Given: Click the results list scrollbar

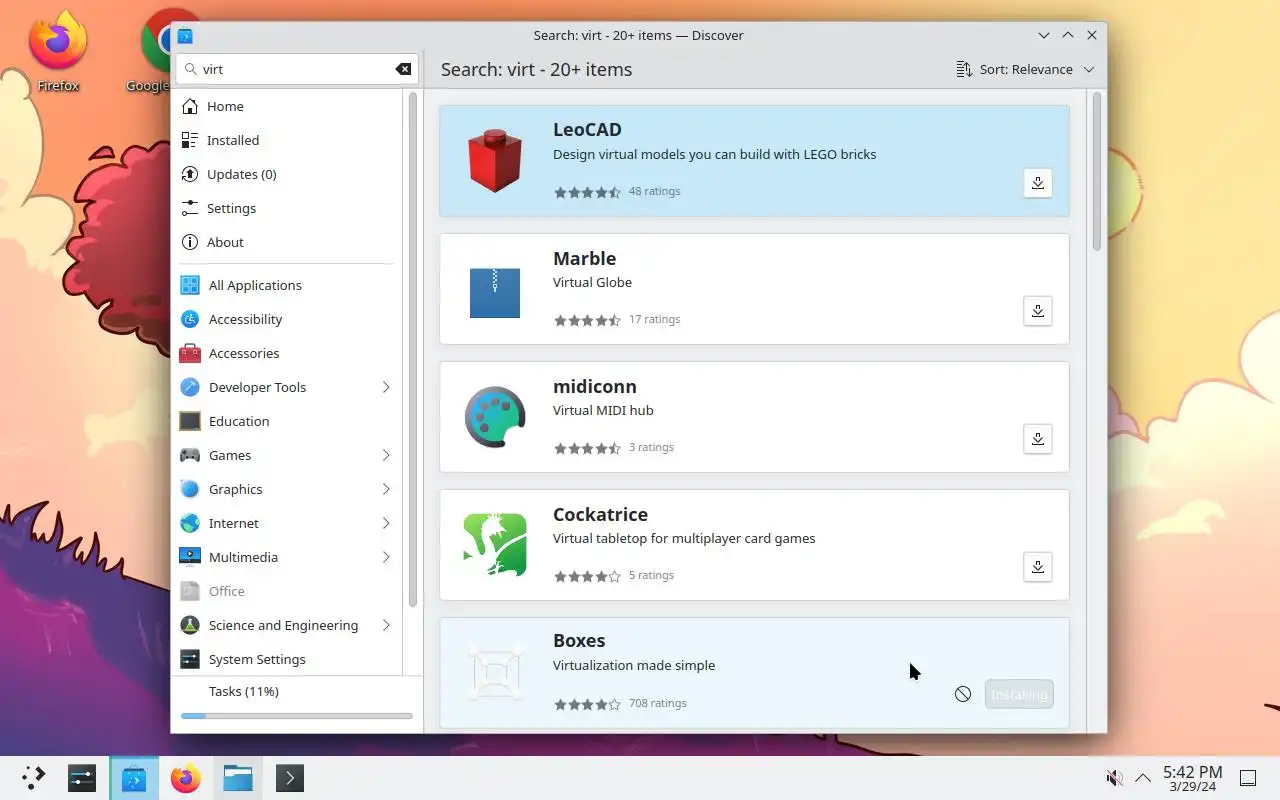Looking at the screenshot, I should pos(1096,172).
